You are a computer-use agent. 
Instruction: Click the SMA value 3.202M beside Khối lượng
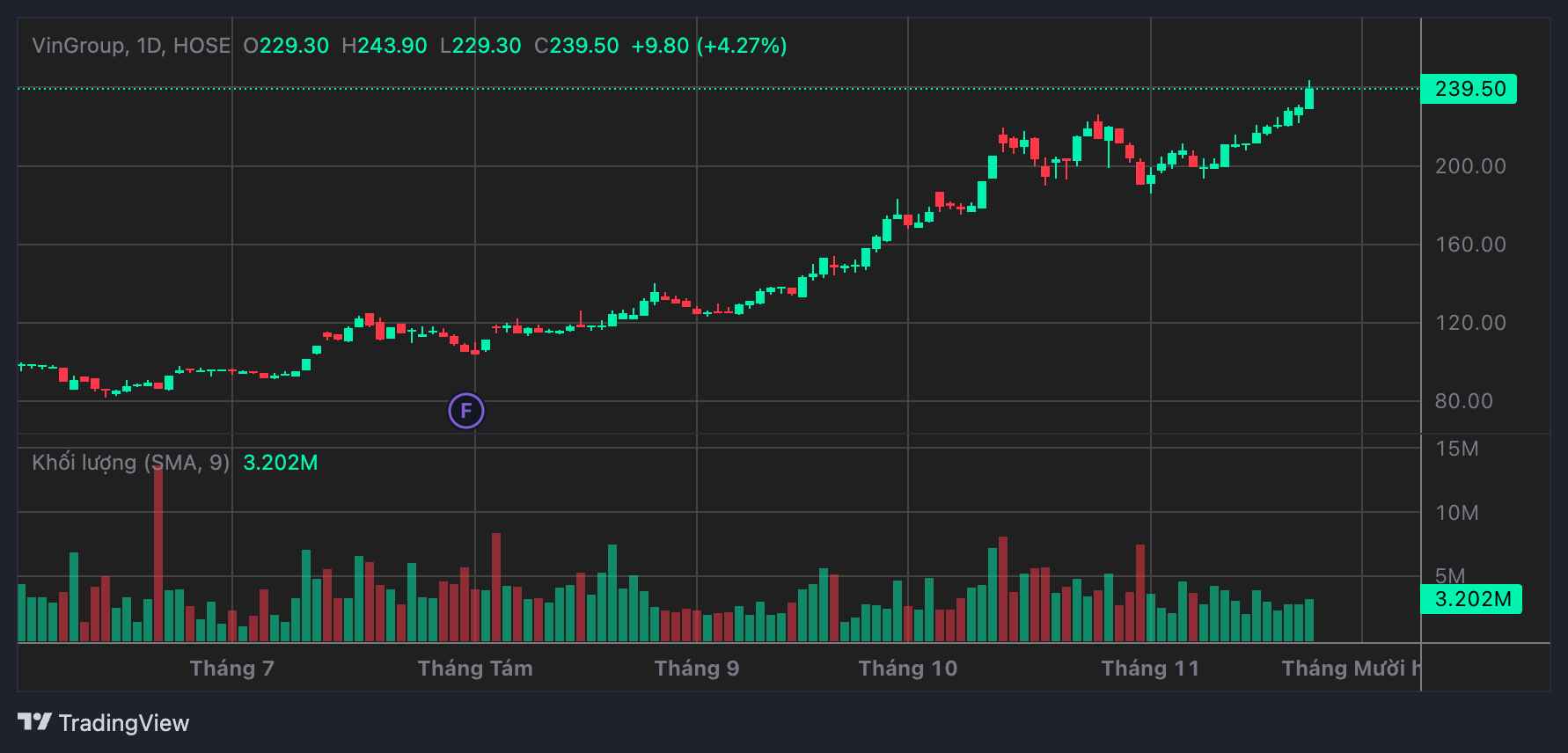(x=280, y=463)
